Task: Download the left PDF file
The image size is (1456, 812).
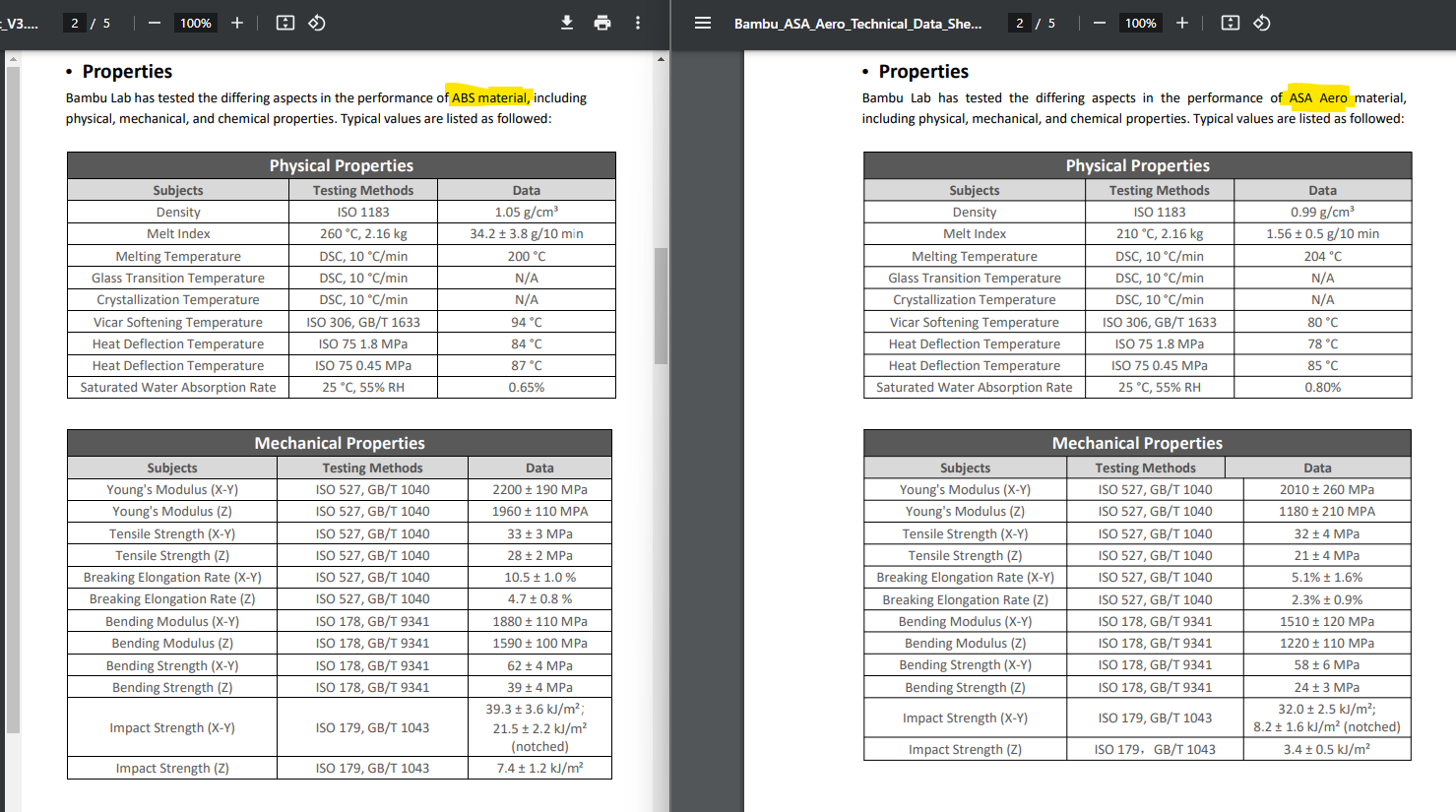Action: 567,23
